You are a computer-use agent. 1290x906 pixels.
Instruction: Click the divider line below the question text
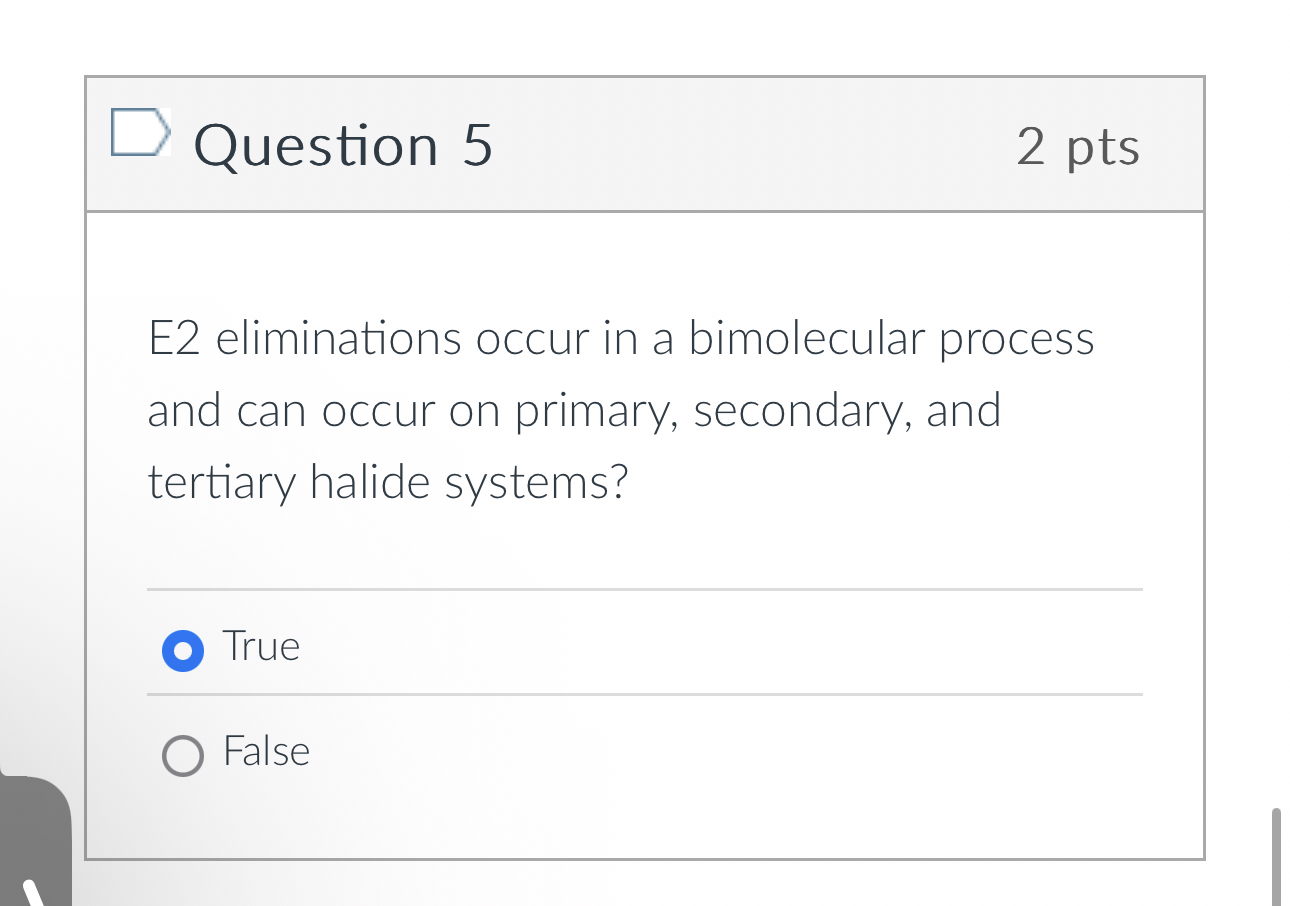click(644, 590)
